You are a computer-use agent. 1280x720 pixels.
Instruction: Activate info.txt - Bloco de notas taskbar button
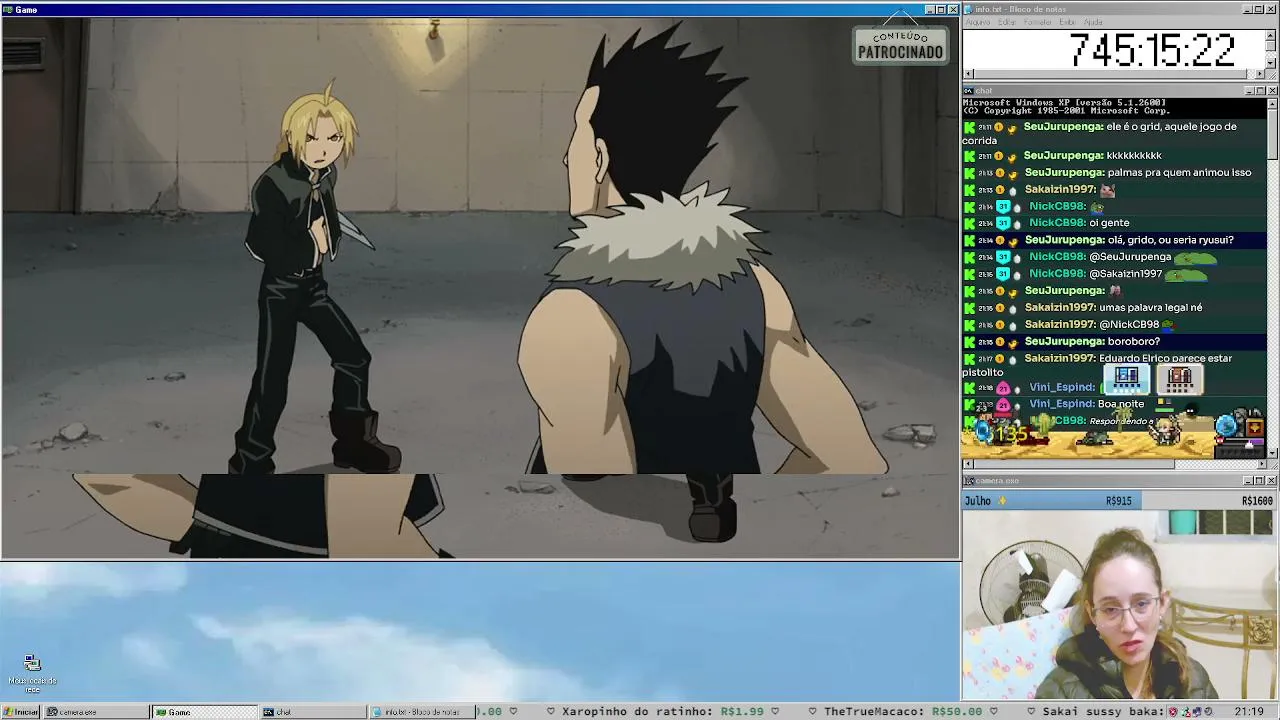coord(421,712)
